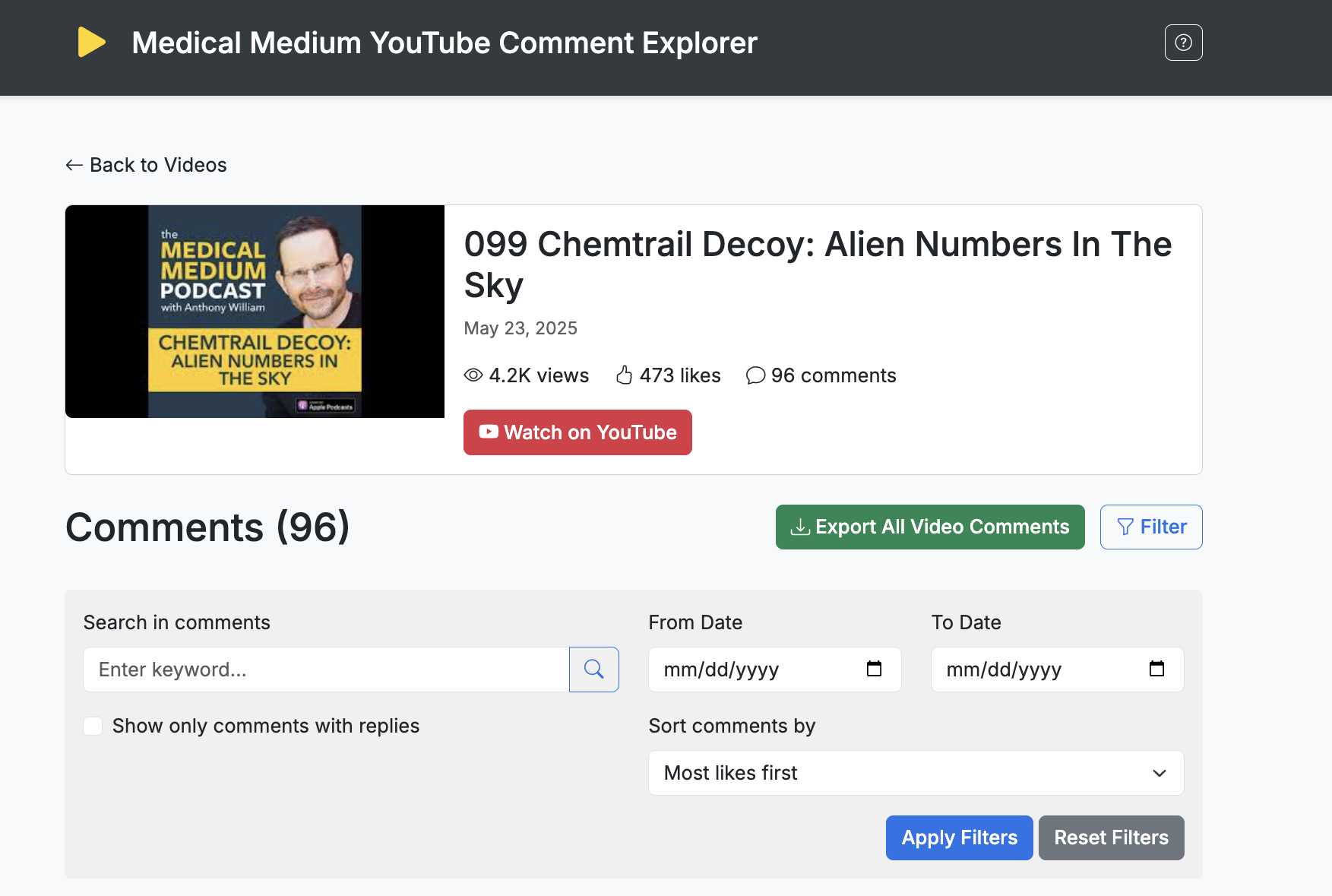Export All Video Comments
Image resolution: width=1332 pixels, height=896 pixels.
click(930, 527)
